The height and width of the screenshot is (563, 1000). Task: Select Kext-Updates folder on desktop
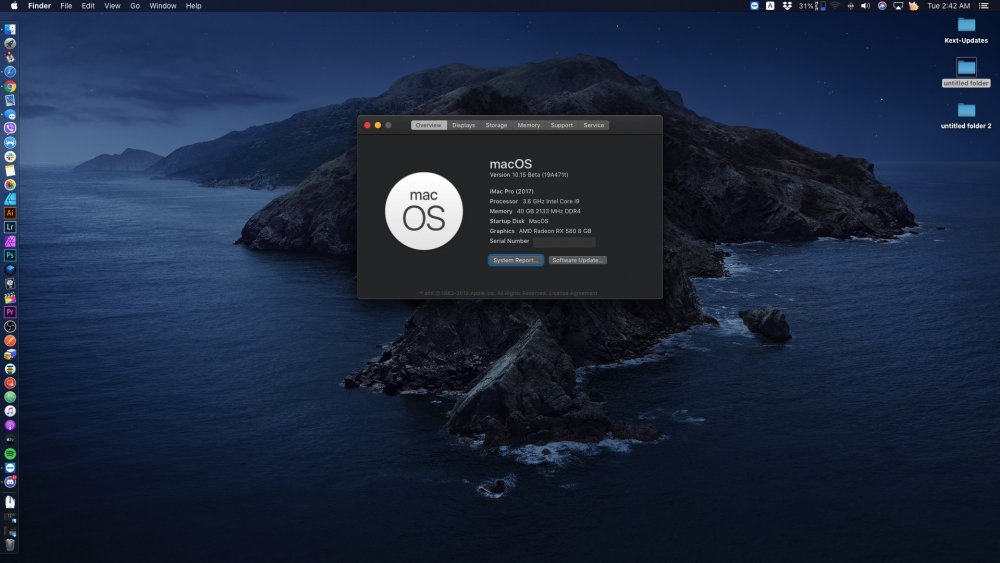[966, 30]
